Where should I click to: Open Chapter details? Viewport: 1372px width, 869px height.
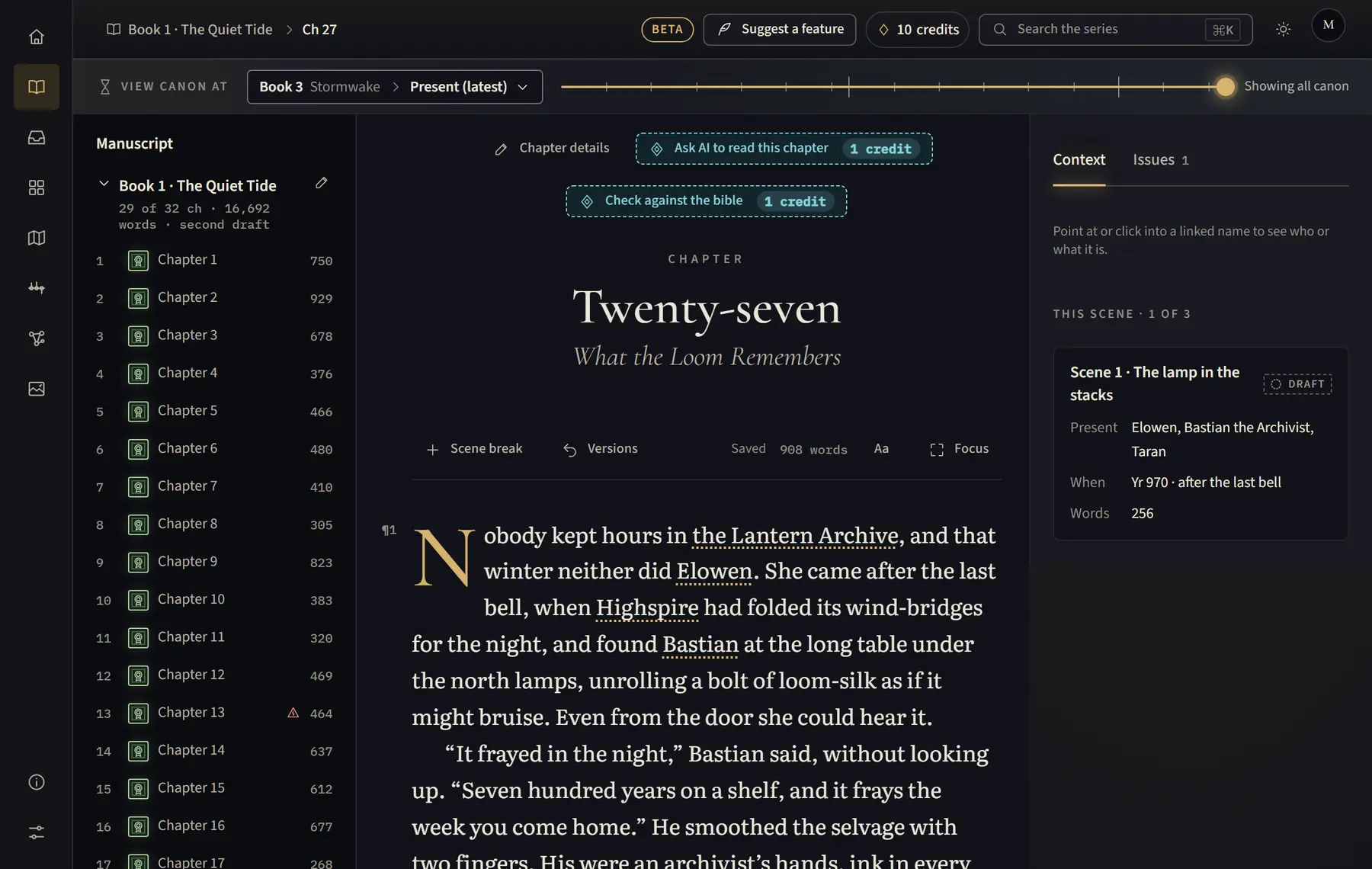click(x=552, y=148)
